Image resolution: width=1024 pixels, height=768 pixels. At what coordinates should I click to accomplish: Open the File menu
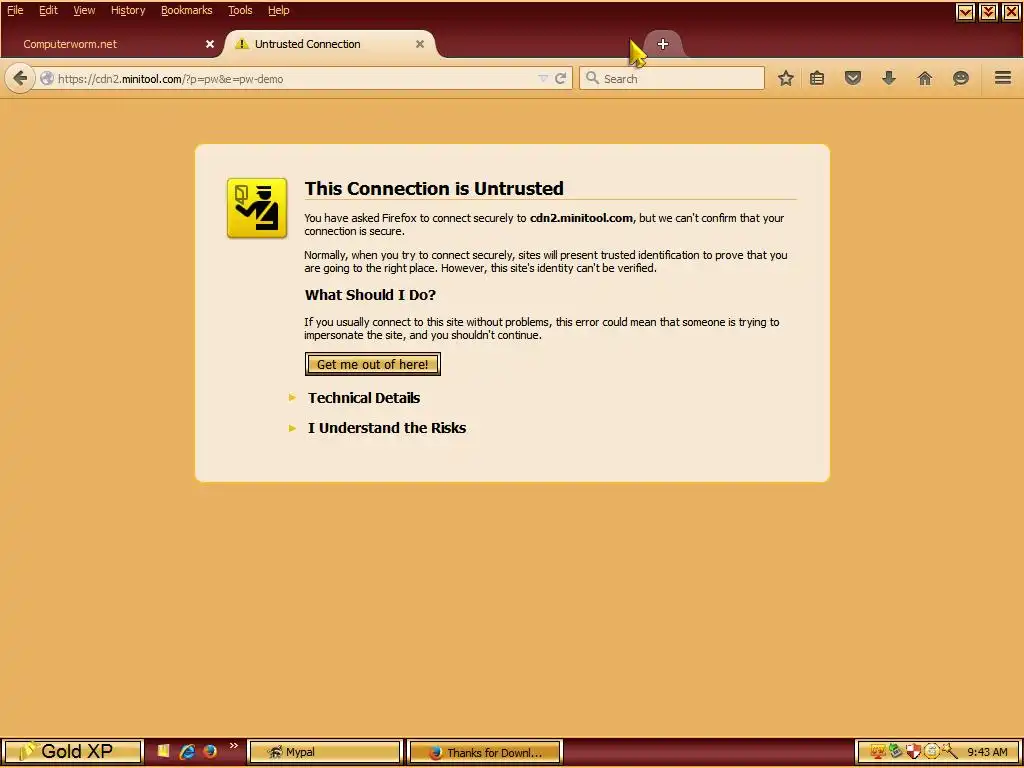click(15, 10)
